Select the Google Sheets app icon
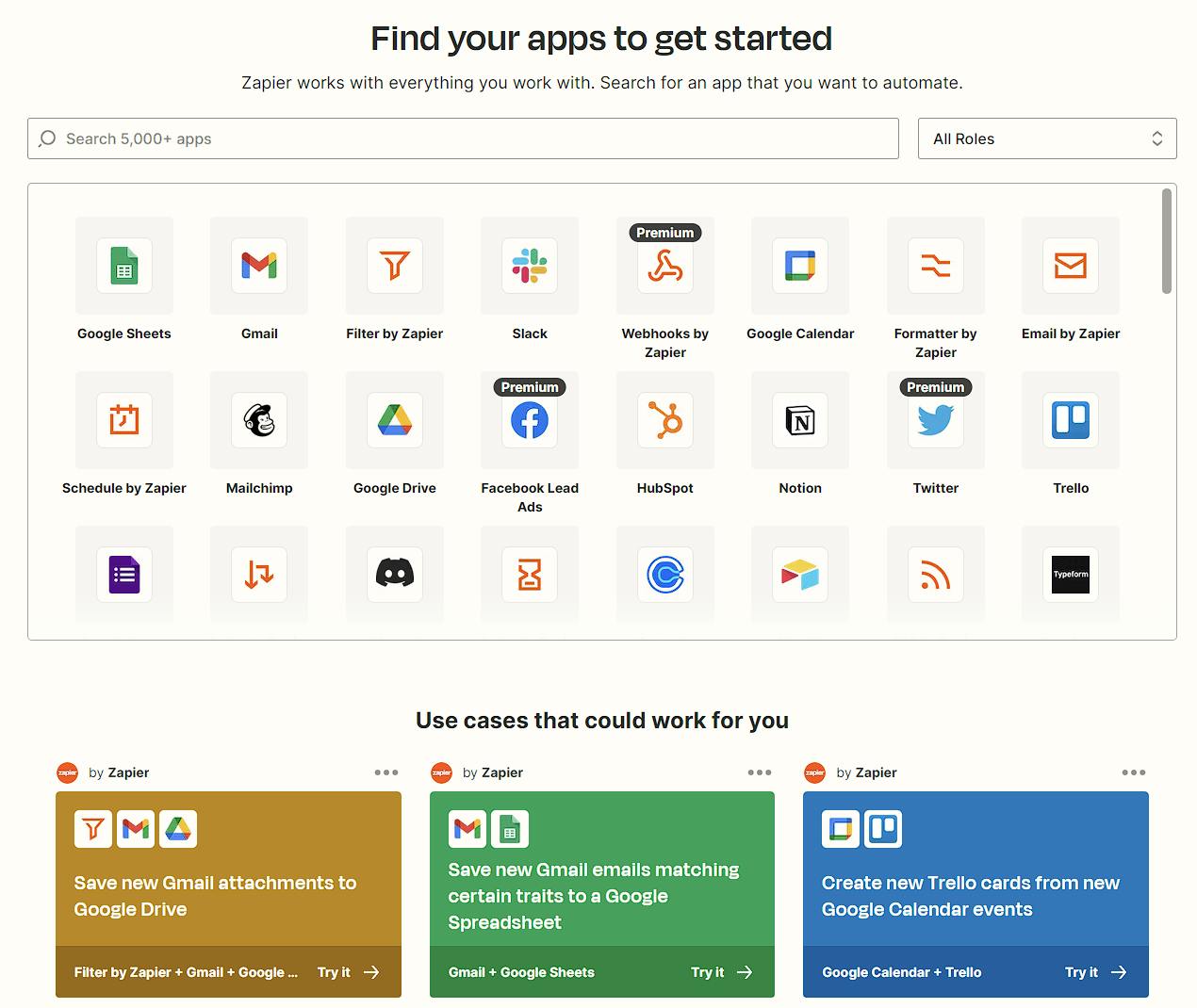The image size is (1197, 1008). tap(124, 266)
